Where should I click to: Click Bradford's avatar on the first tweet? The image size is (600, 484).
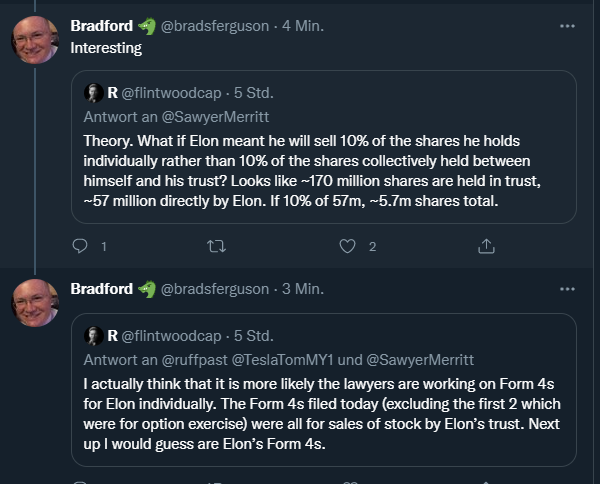[35, 41]
